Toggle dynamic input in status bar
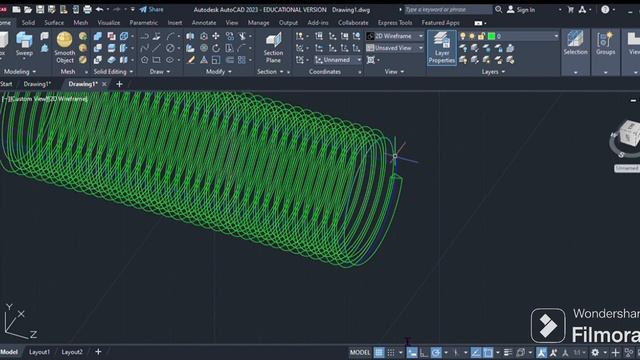 pyautogui.click(x=412, y=352)
